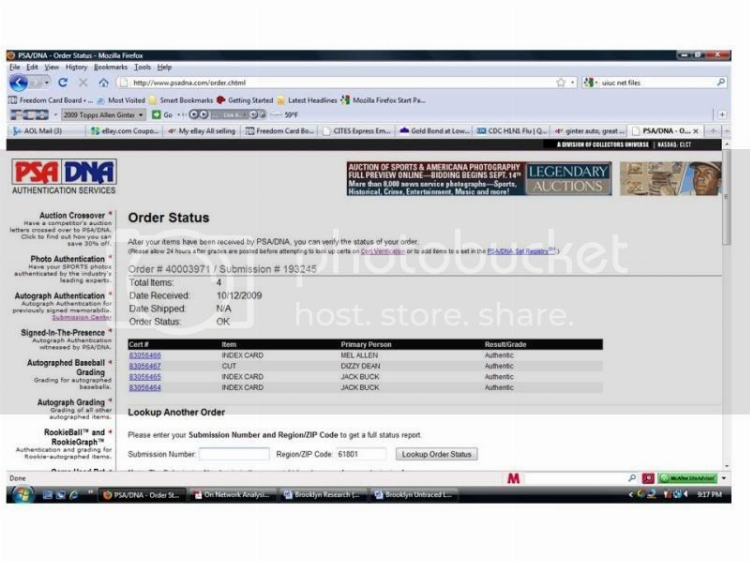
Task: Go to the Home page icon
Action: [x=103, y=83]
